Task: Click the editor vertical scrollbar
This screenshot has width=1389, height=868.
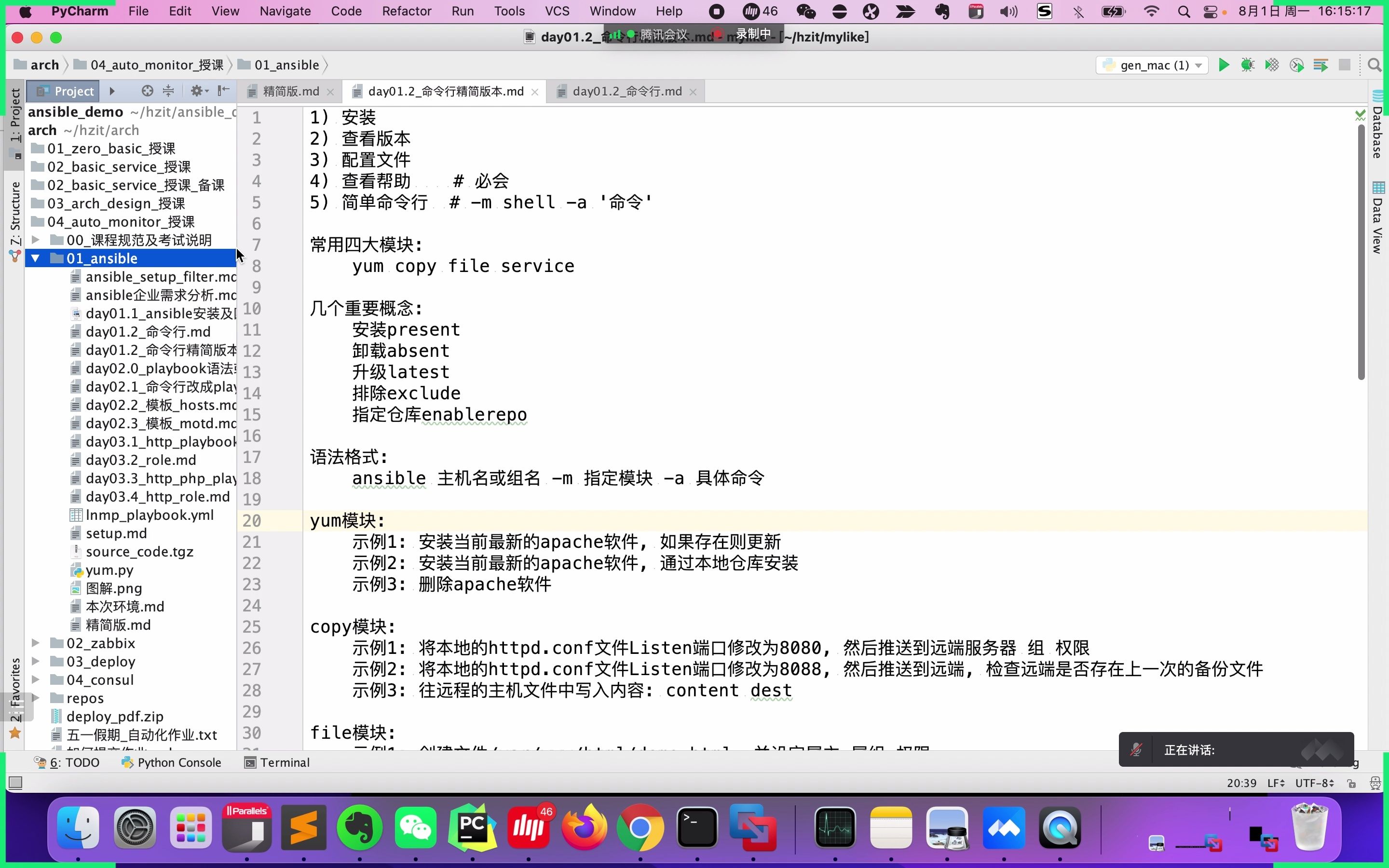Action: (1362, 247)
